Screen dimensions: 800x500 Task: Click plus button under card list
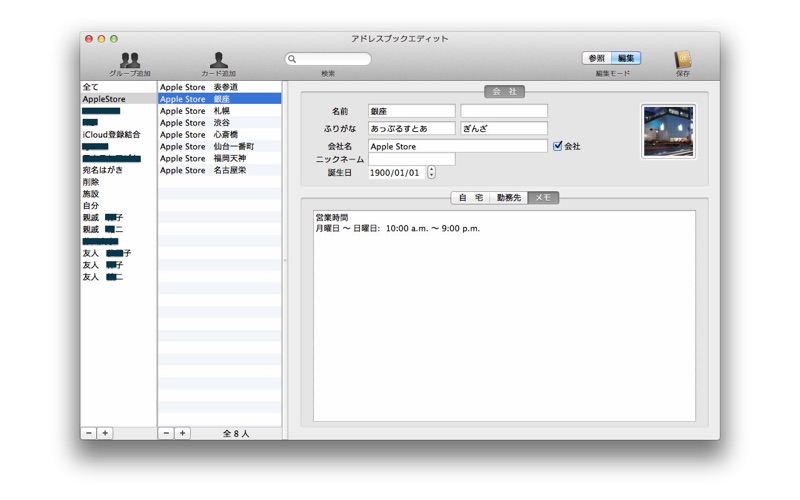[x=182, y=433]
